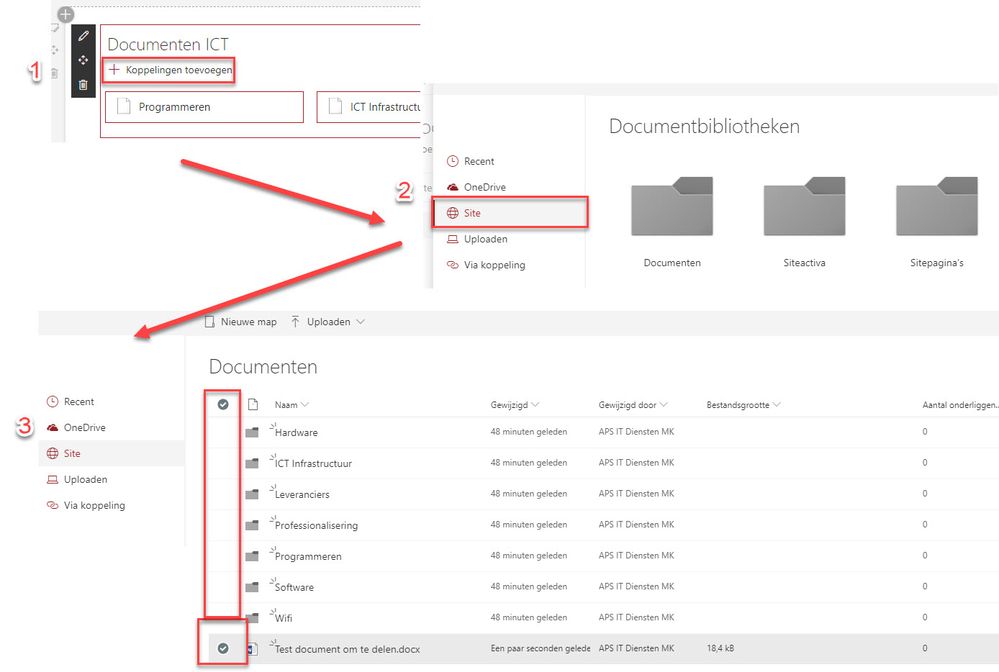The image size is (999, 672).
Task: Uncheck the 'Test document om te delen.docx' checkbox
Action: pyautogui.click(x=223, y=648)
